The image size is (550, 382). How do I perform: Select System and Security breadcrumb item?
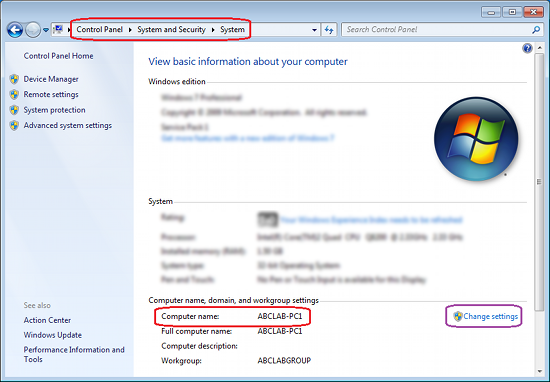[171, 29]
